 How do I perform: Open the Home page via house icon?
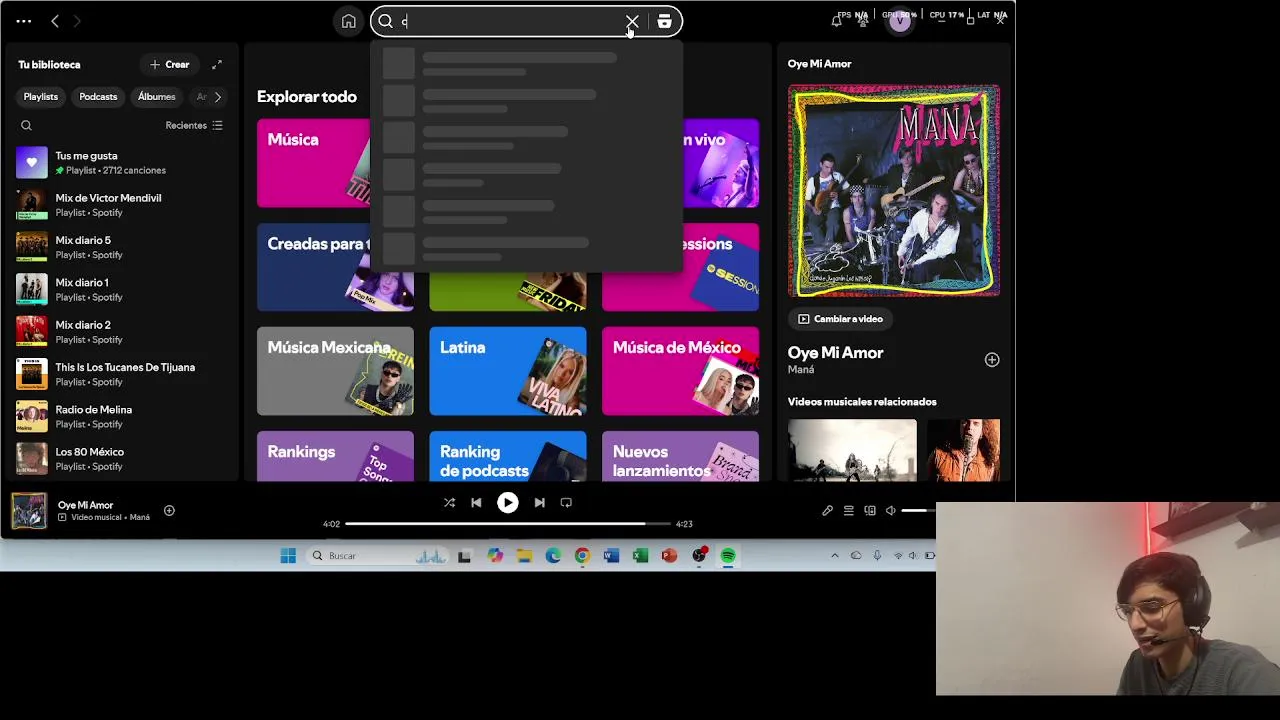pyautogui.click(x=348, y=21)
